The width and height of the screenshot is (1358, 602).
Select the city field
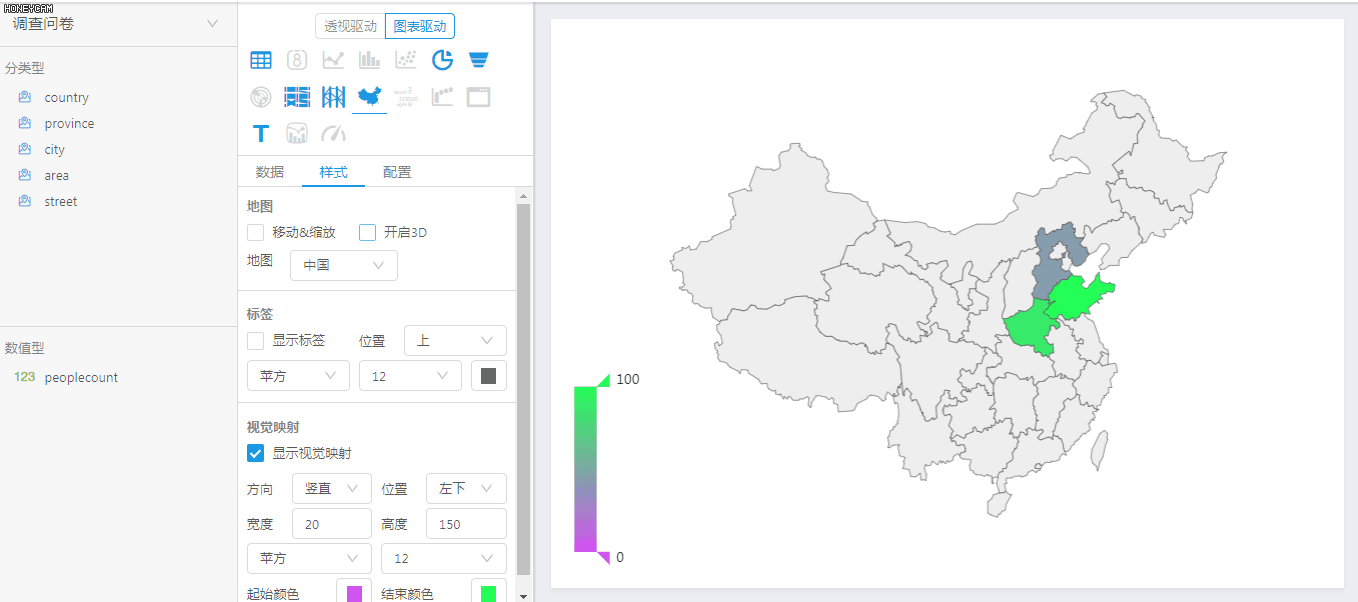pyautogui.click(x=55, y=149)
